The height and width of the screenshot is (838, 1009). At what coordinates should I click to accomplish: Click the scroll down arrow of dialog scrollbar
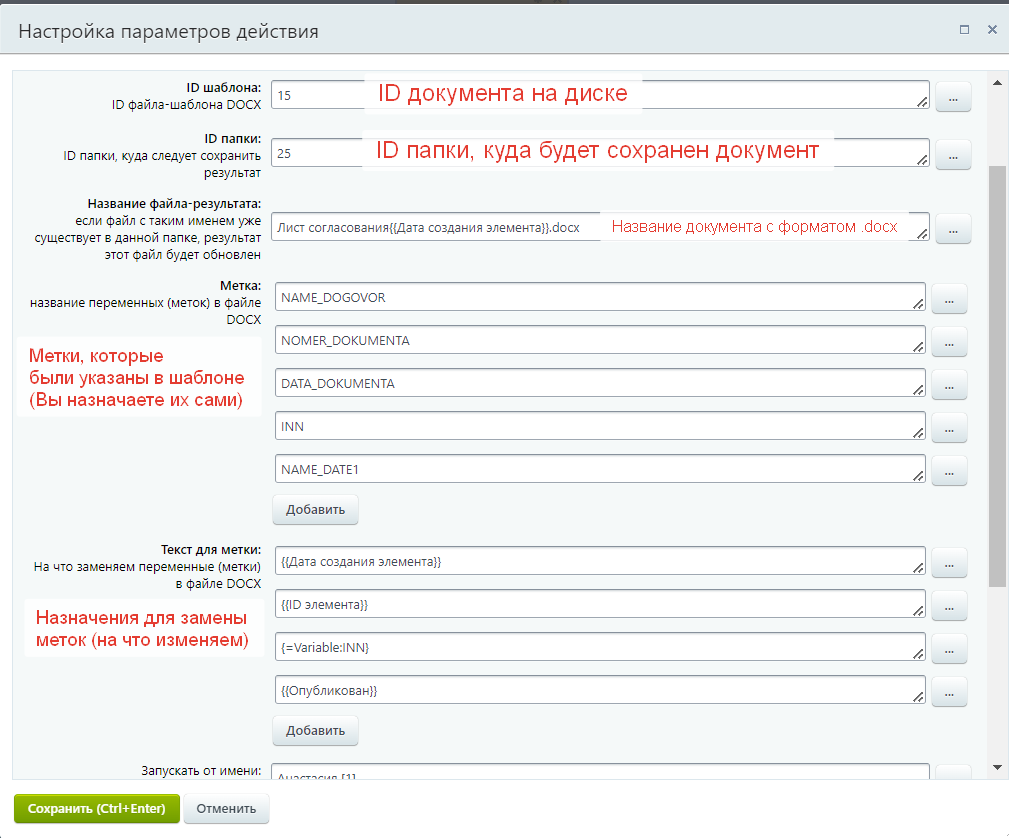997,767
